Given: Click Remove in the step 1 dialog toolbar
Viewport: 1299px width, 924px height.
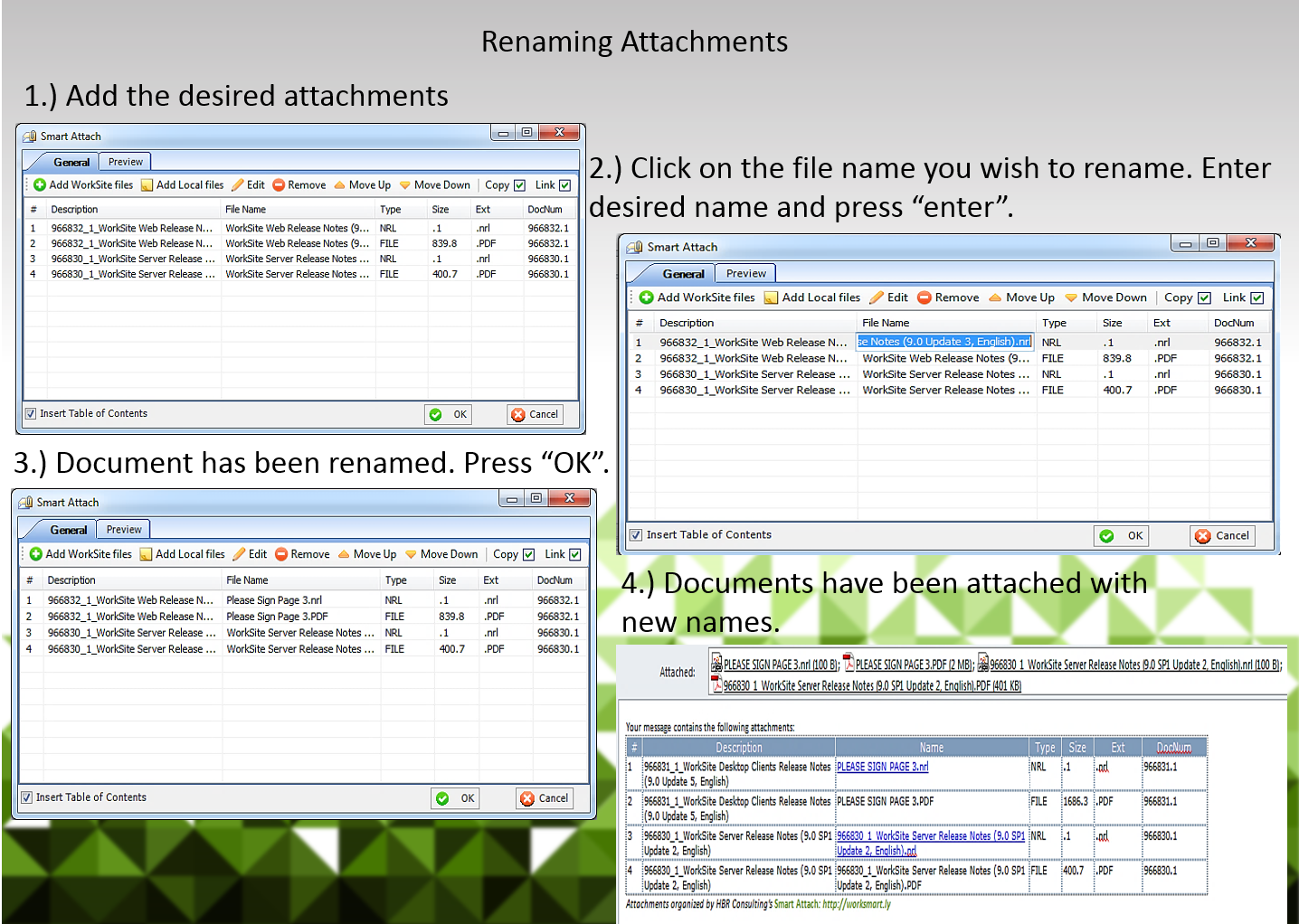Looking at the screenshot, I should (x=299, y=185).
